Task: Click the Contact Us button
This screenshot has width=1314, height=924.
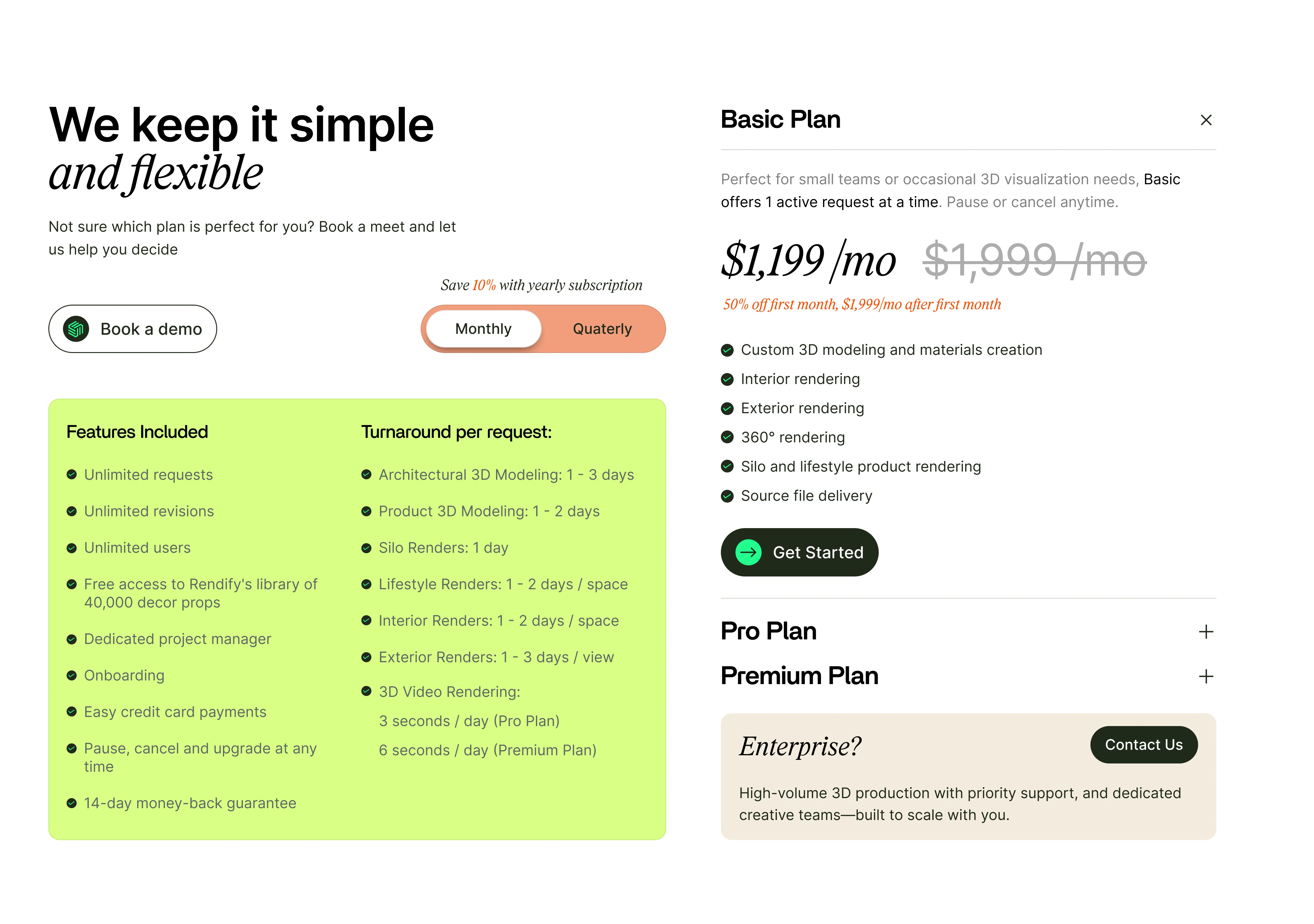Action: coord(1143,744)
